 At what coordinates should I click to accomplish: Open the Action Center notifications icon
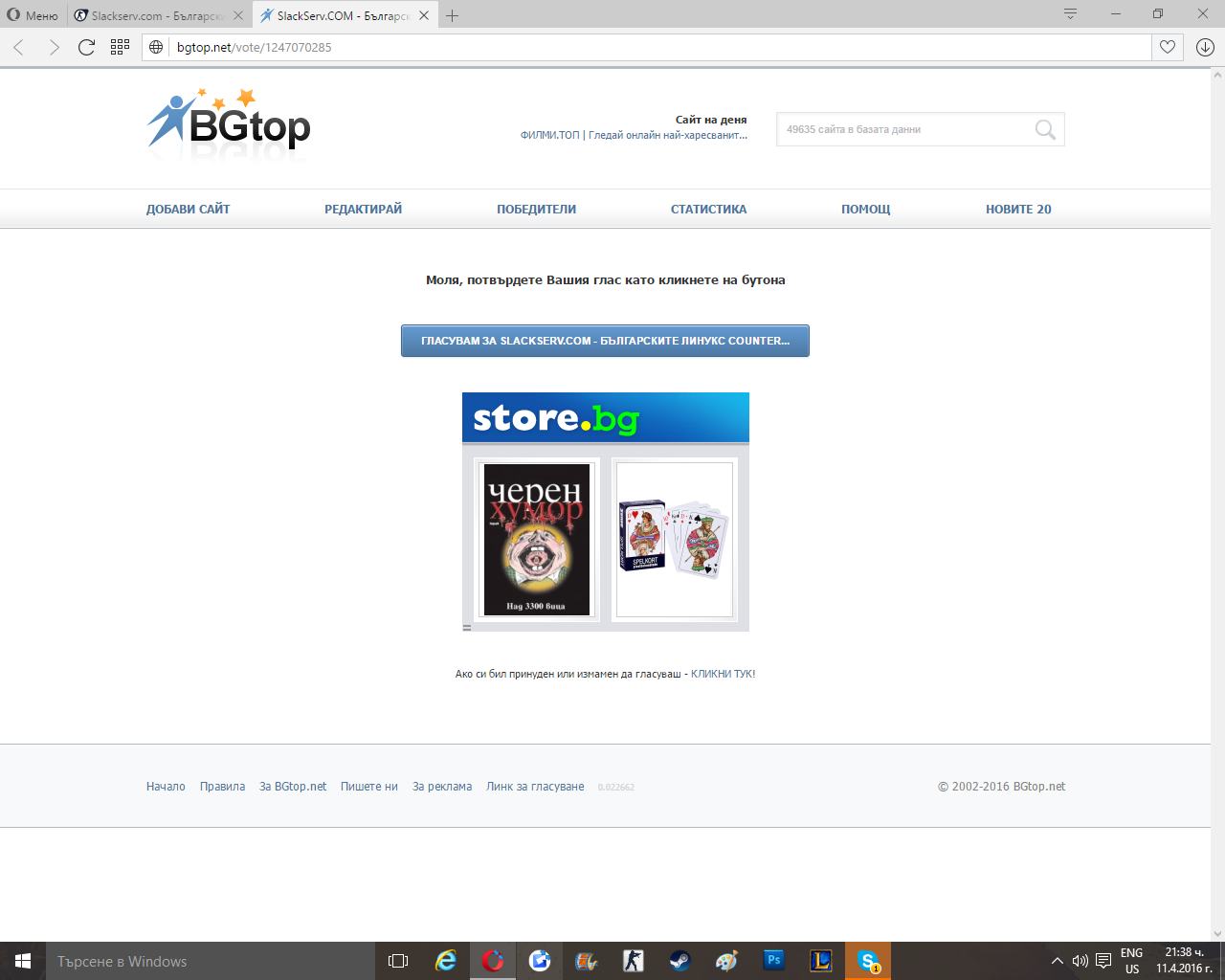(1103, 961)
